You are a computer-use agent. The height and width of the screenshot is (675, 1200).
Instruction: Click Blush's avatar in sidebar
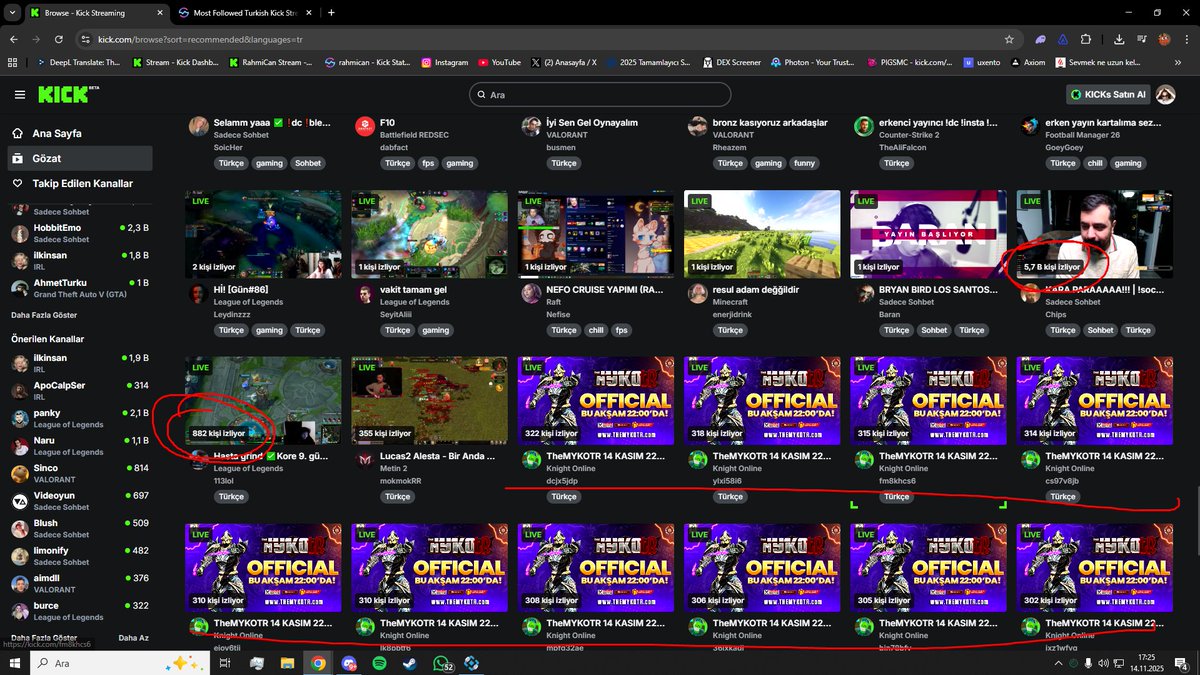click(20, 528)
